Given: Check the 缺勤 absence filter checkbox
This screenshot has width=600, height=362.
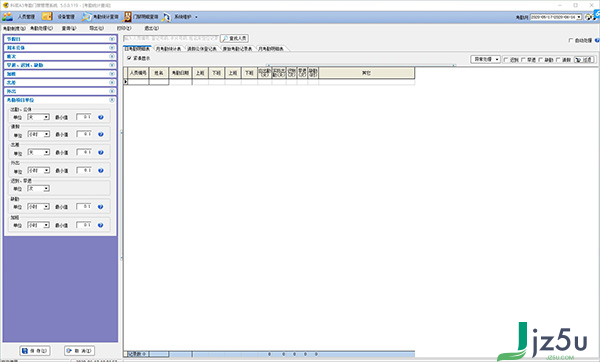Looking at the screenshot, I should [540, 60].
